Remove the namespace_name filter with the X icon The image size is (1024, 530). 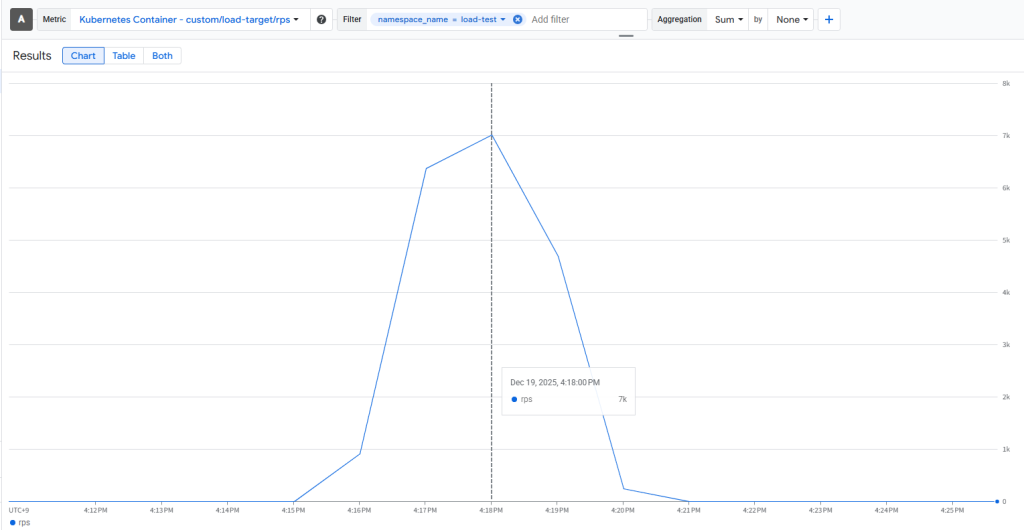[x=518, y=19]
